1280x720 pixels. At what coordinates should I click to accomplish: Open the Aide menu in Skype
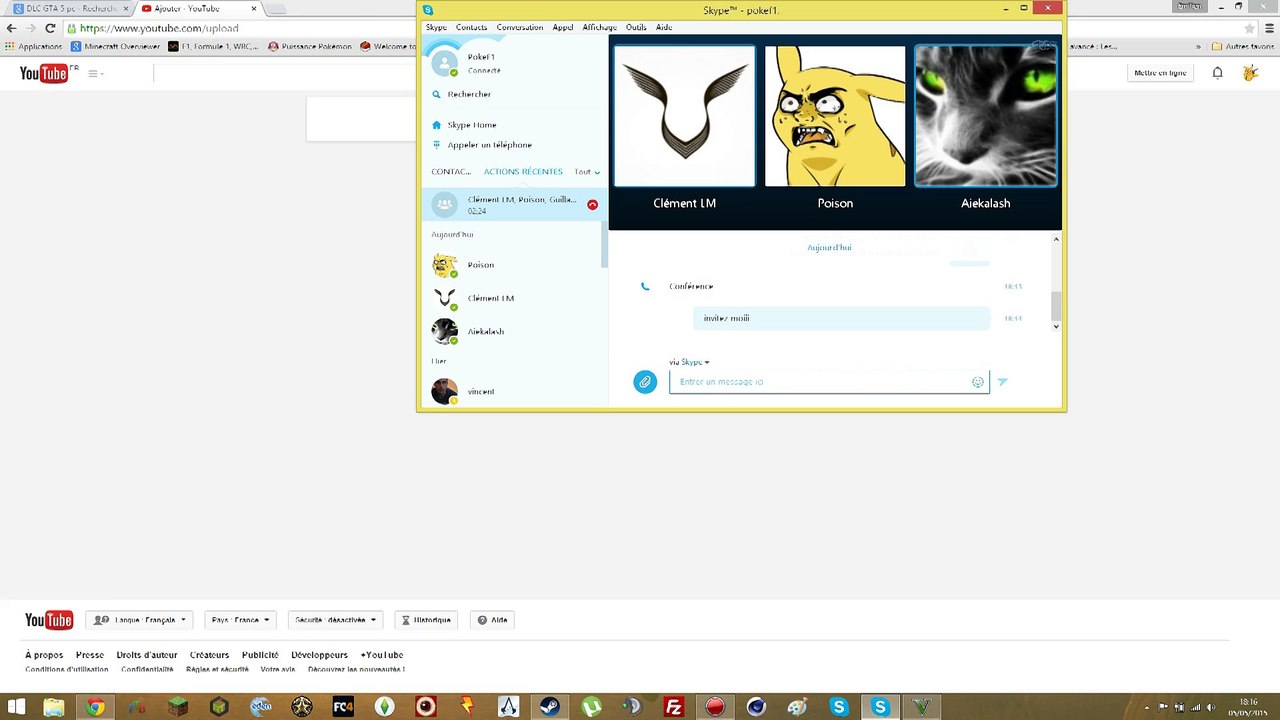coord(664,27)
